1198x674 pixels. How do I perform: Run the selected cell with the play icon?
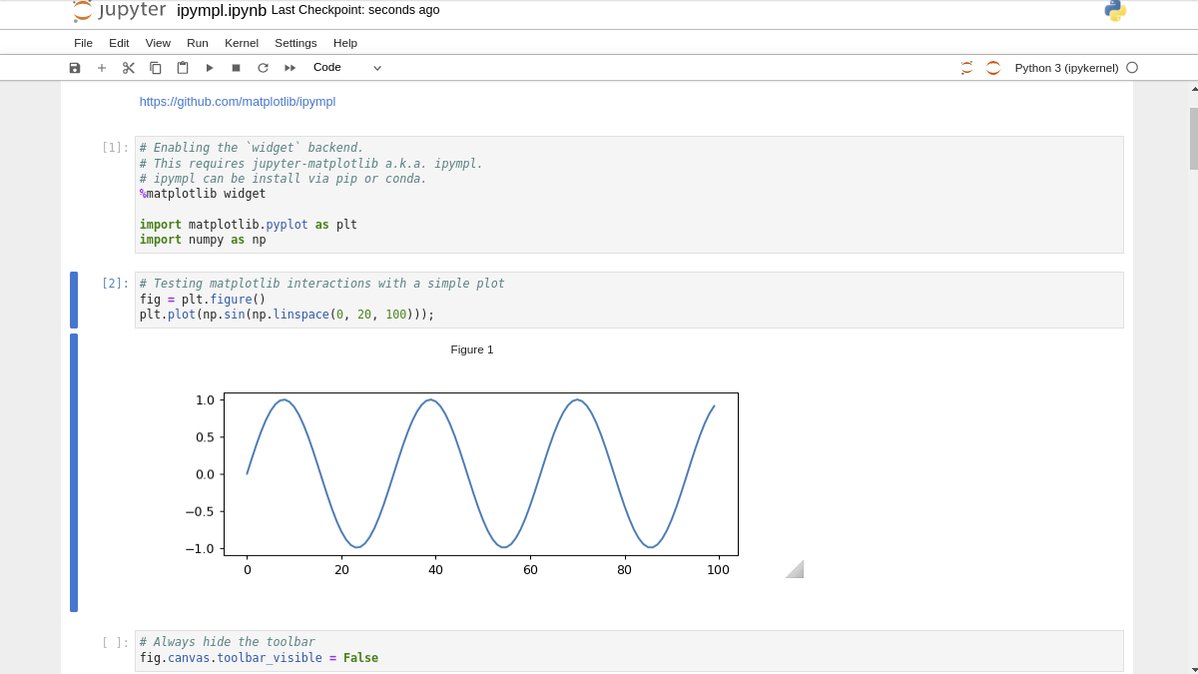tap(209, 68)
